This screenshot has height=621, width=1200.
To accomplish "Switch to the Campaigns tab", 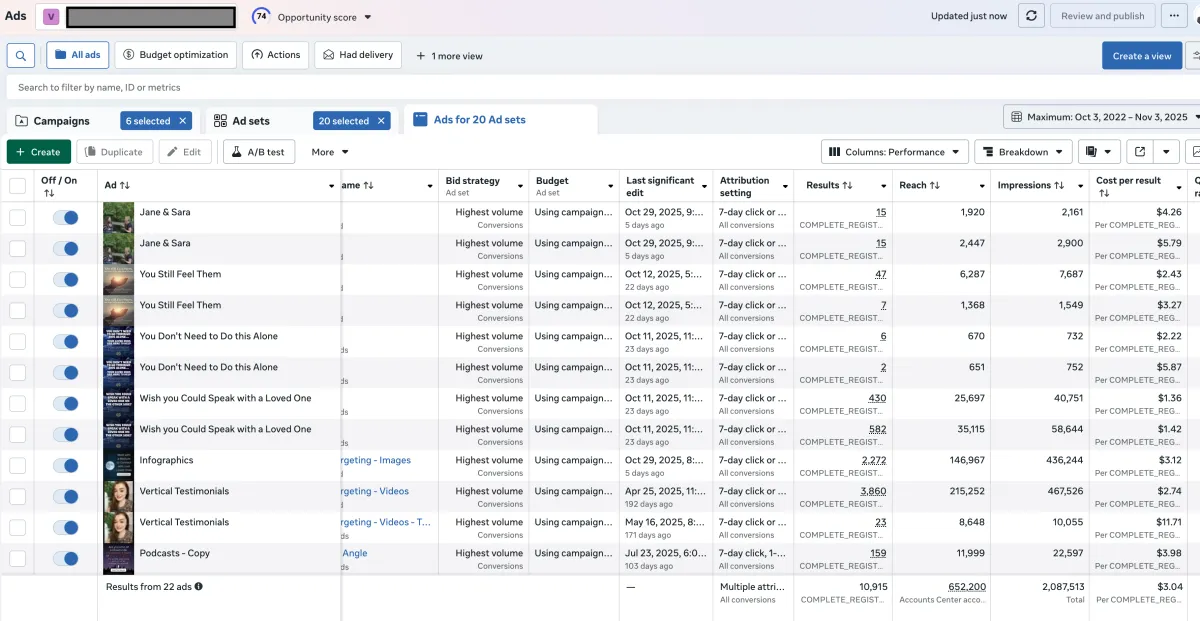I will [60, 121].
